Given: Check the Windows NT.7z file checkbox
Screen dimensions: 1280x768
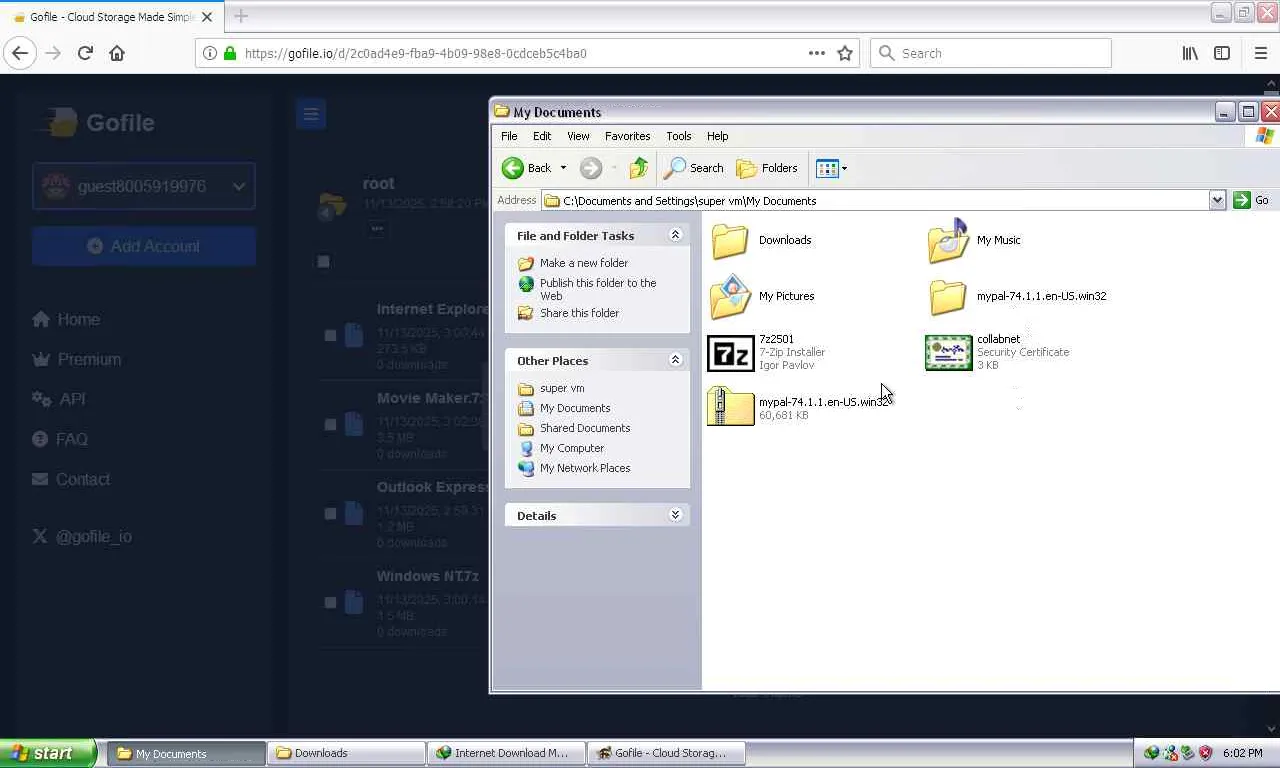Looking at the screenshot, I should 330,602.
